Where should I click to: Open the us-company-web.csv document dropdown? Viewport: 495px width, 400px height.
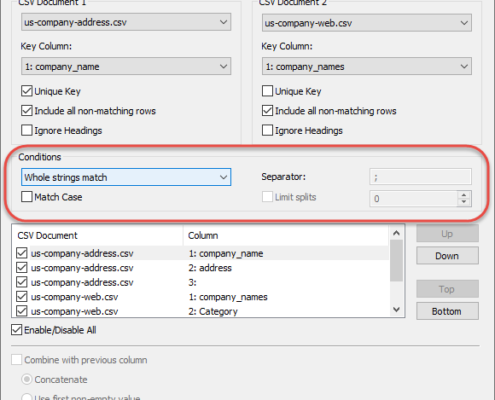tap(366, 23)
